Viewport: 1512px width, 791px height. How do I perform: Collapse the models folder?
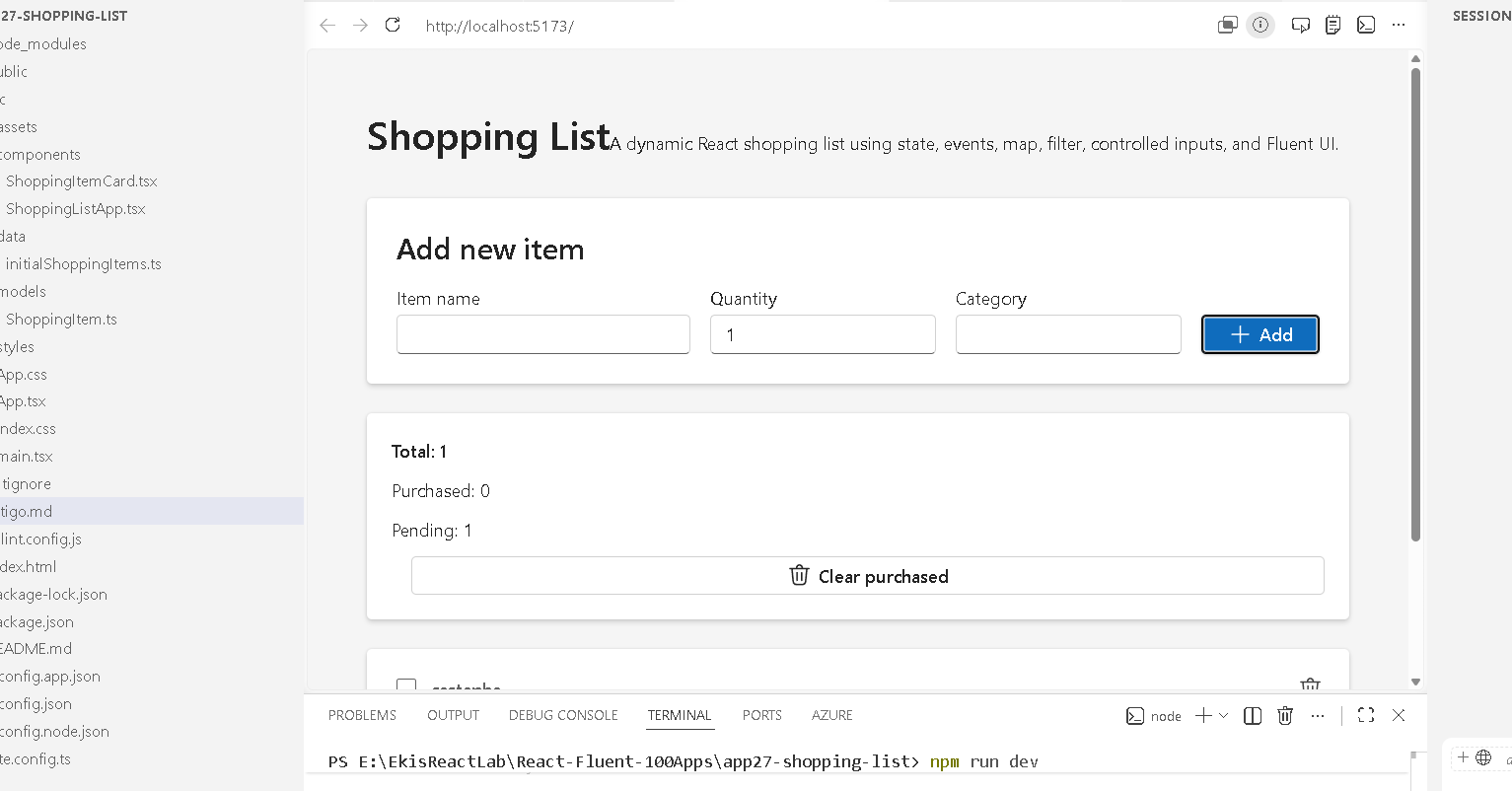click(x=23, y=292)
